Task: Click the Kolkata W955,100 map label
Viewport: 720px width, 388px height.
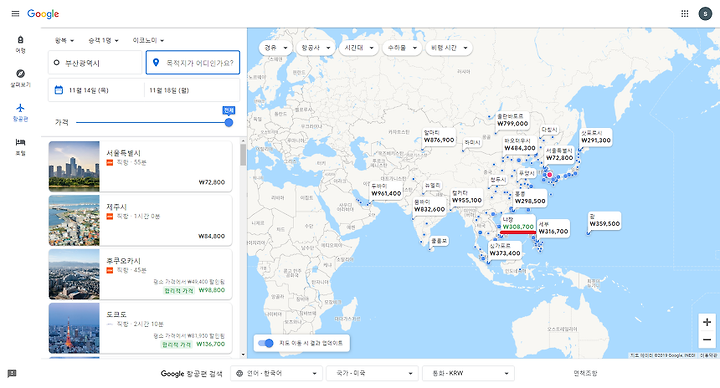Action: click(x=467, y=197)
